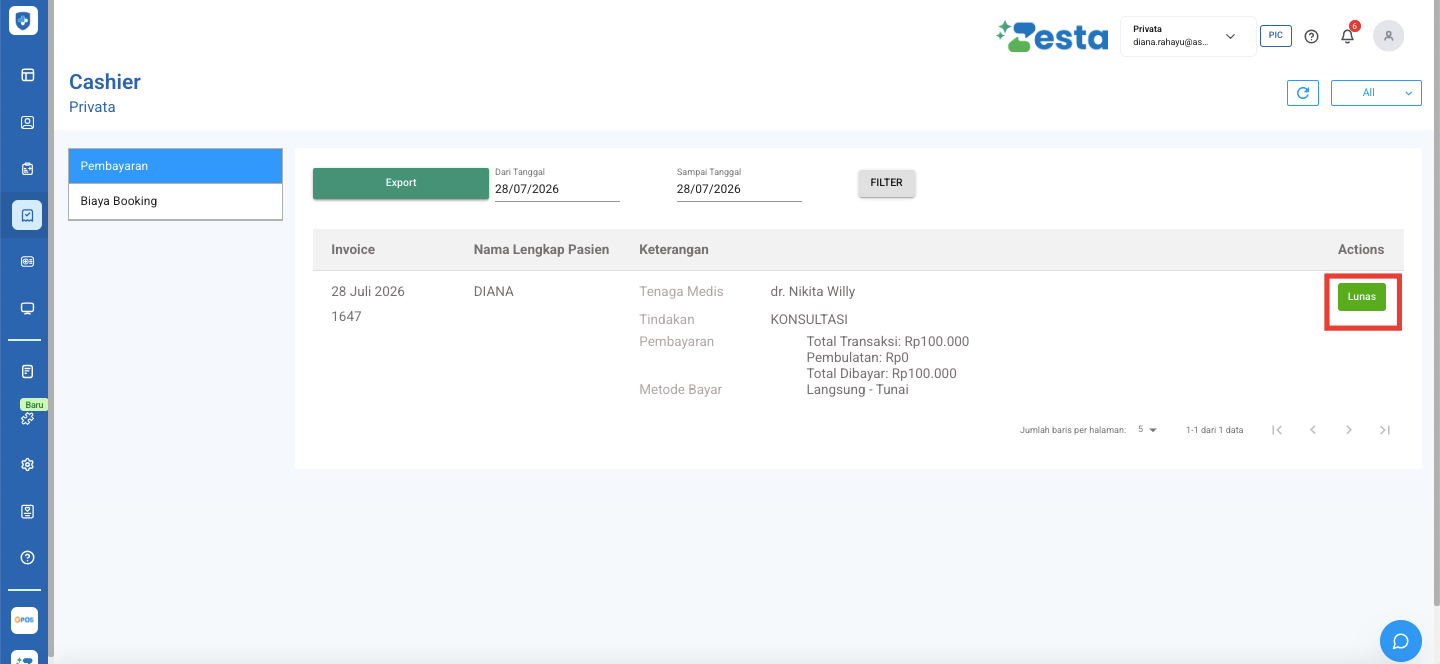This screenshot has width=1440, height=664.
Task: Open the medical clipboard icon in sidebar
Action: coord(28,168)
